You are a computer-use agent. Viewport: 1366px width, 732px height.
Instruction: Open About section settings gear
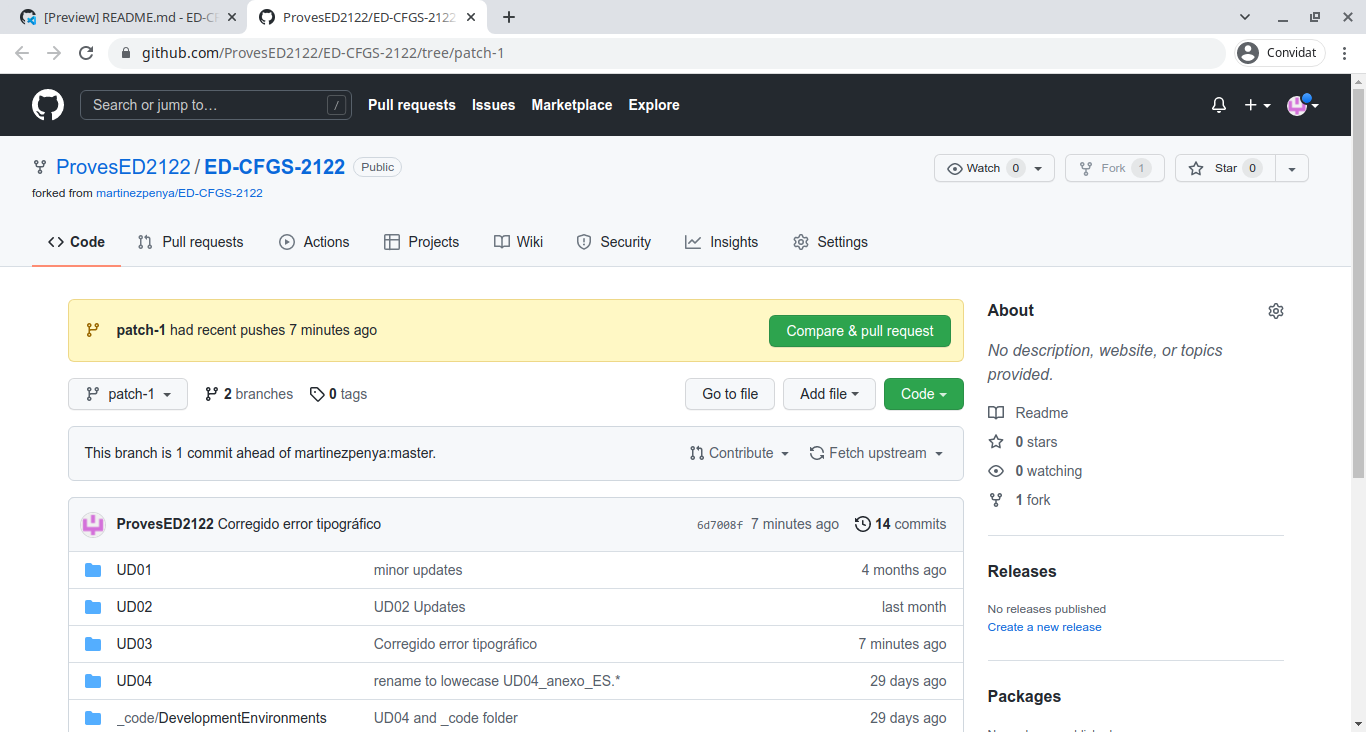point(1275,311)
